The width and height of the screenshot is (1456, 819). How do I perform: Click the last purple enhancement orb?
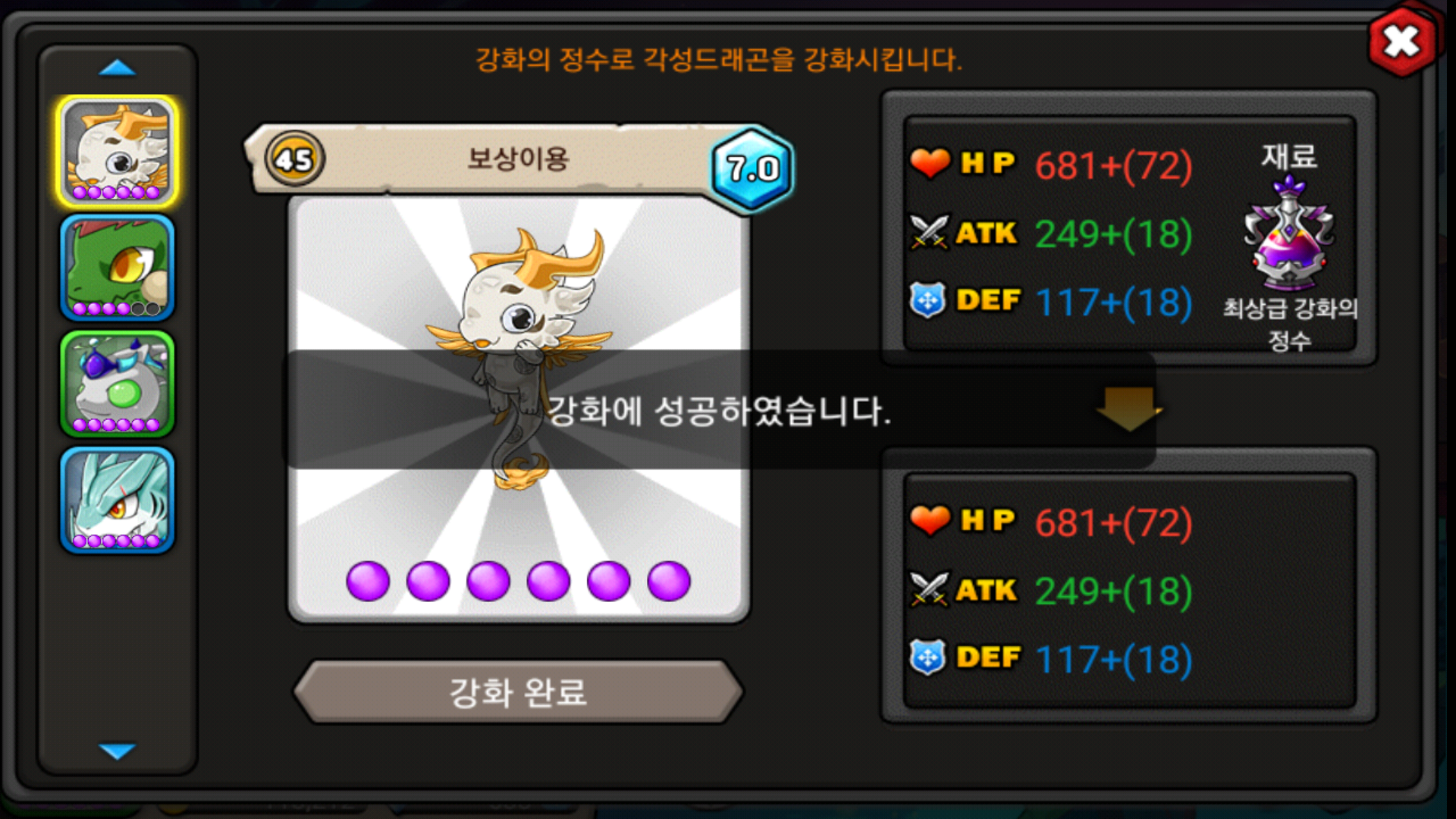(669, 582)
